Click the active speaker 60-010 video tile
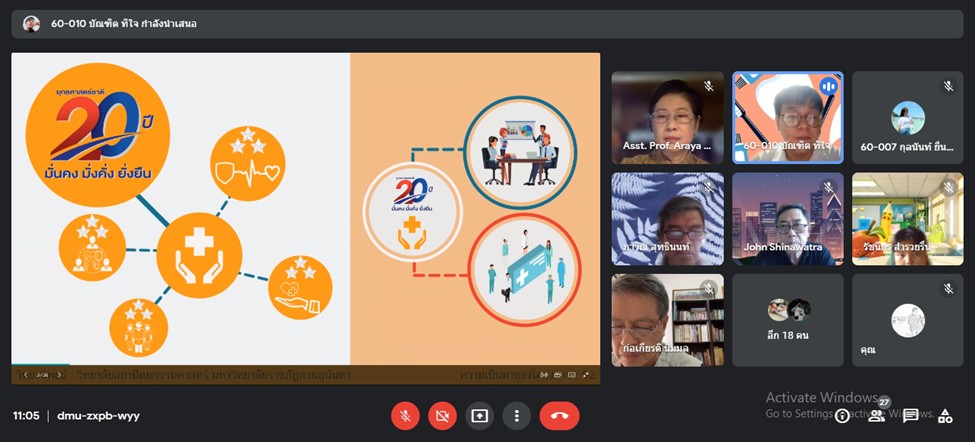The image size is (975, 442). [x=787, y=117]
